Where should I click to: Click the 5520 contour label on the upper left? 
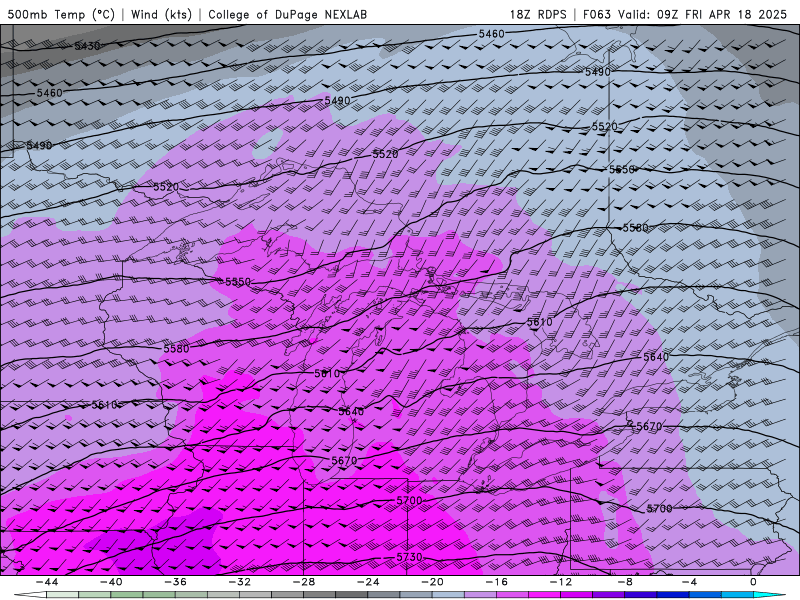(x=166, y=187)
